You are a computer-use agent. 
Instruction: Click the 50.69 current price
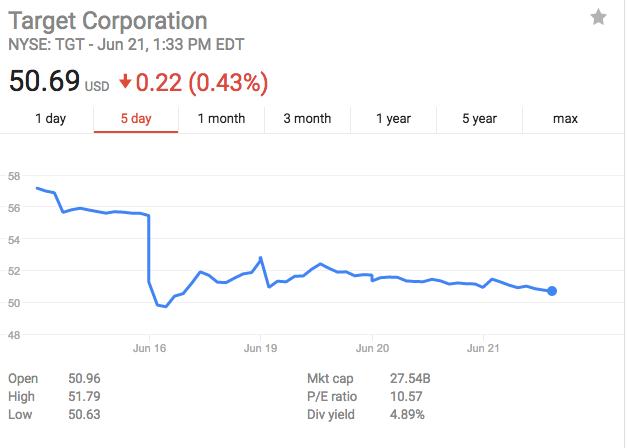click(x=44, y=80)
